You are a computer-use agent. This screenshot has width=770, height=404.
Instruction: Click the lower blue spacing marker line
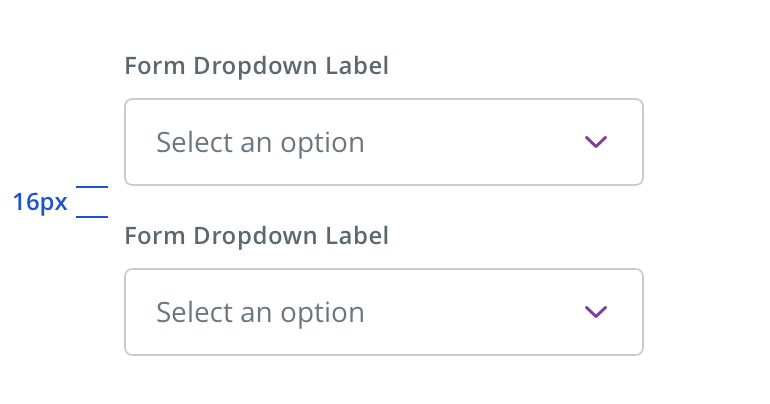(x=92, y=216)
